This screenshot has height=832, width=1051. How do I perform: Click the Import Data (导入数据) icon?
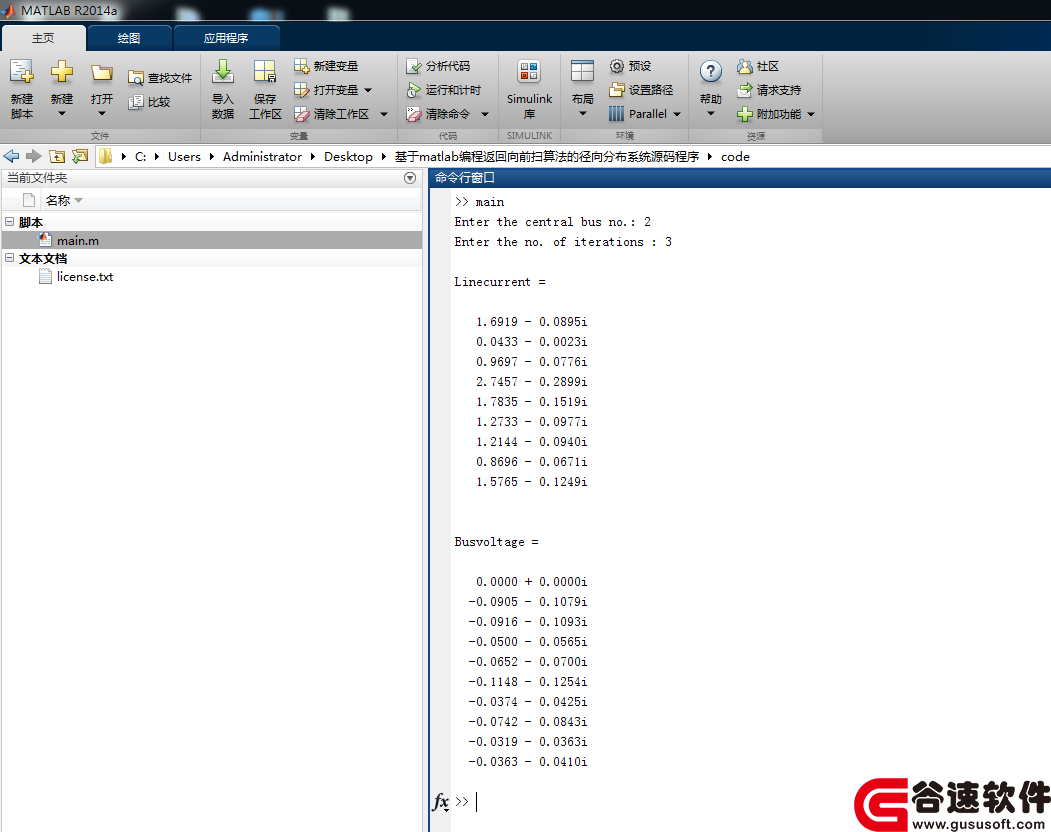click(223, 72)
